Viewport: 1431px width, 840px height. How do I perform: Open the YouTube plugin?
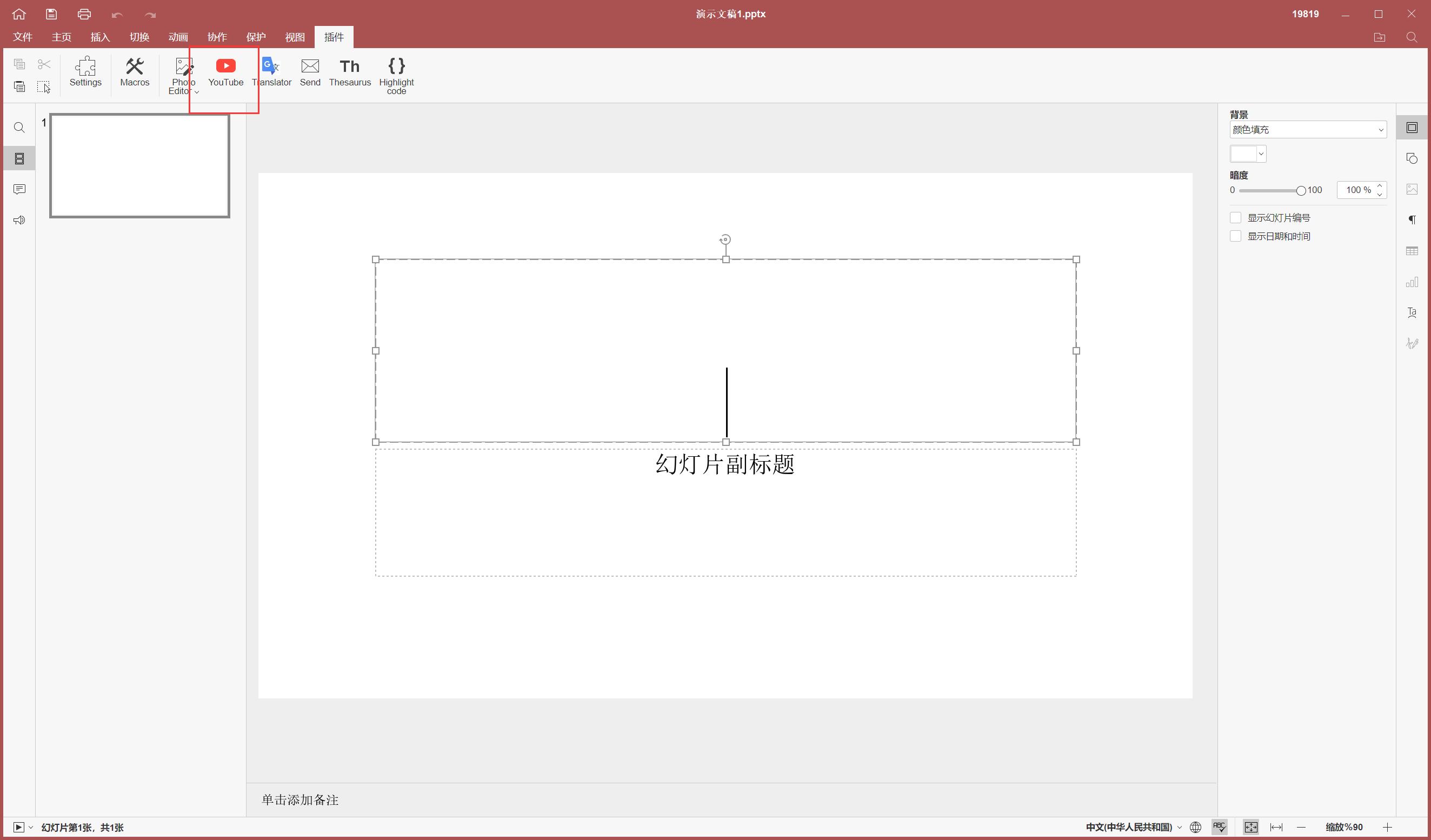(225, 72)
